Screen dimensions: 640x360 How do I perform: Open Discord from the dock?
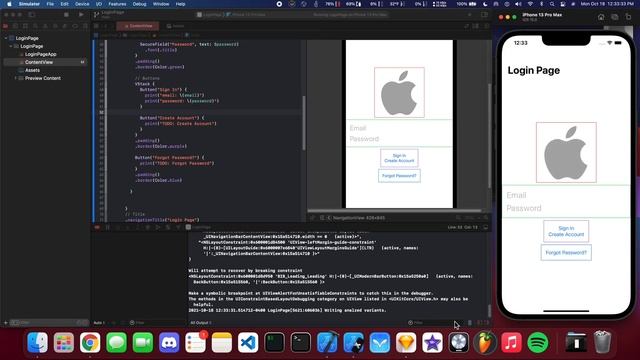click(169, 342)
